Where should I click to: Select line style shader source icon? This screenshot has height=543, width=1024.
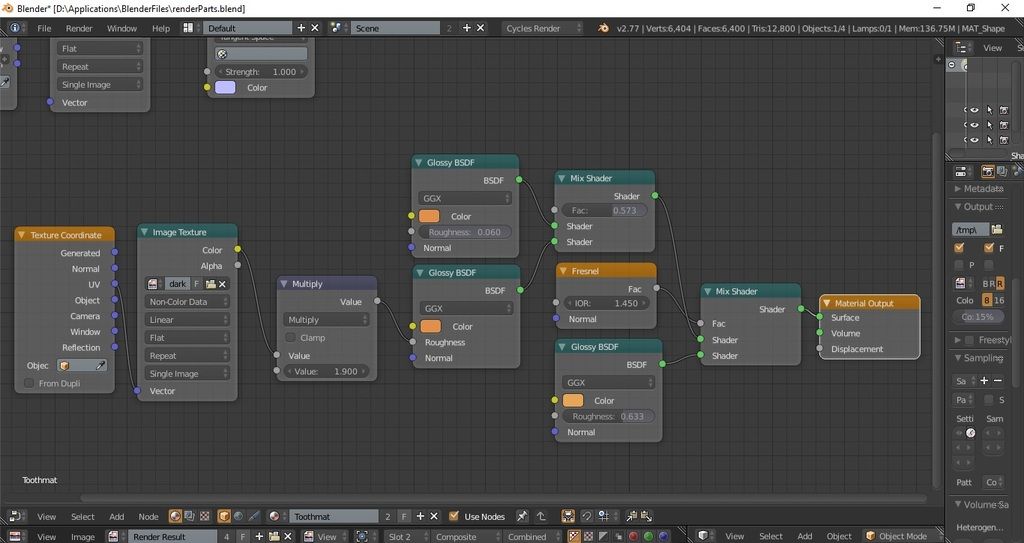coord(253,516)
